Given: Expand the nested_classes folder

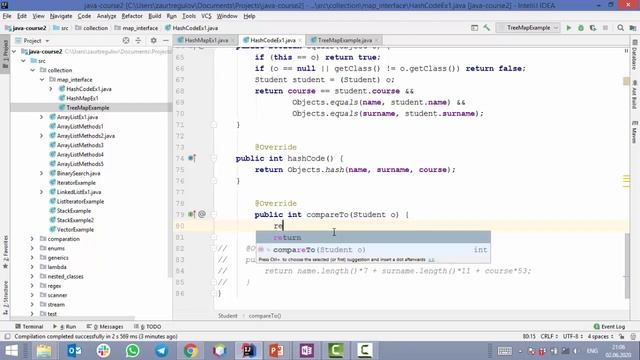Looking at the screenshot, I should 32,276.
